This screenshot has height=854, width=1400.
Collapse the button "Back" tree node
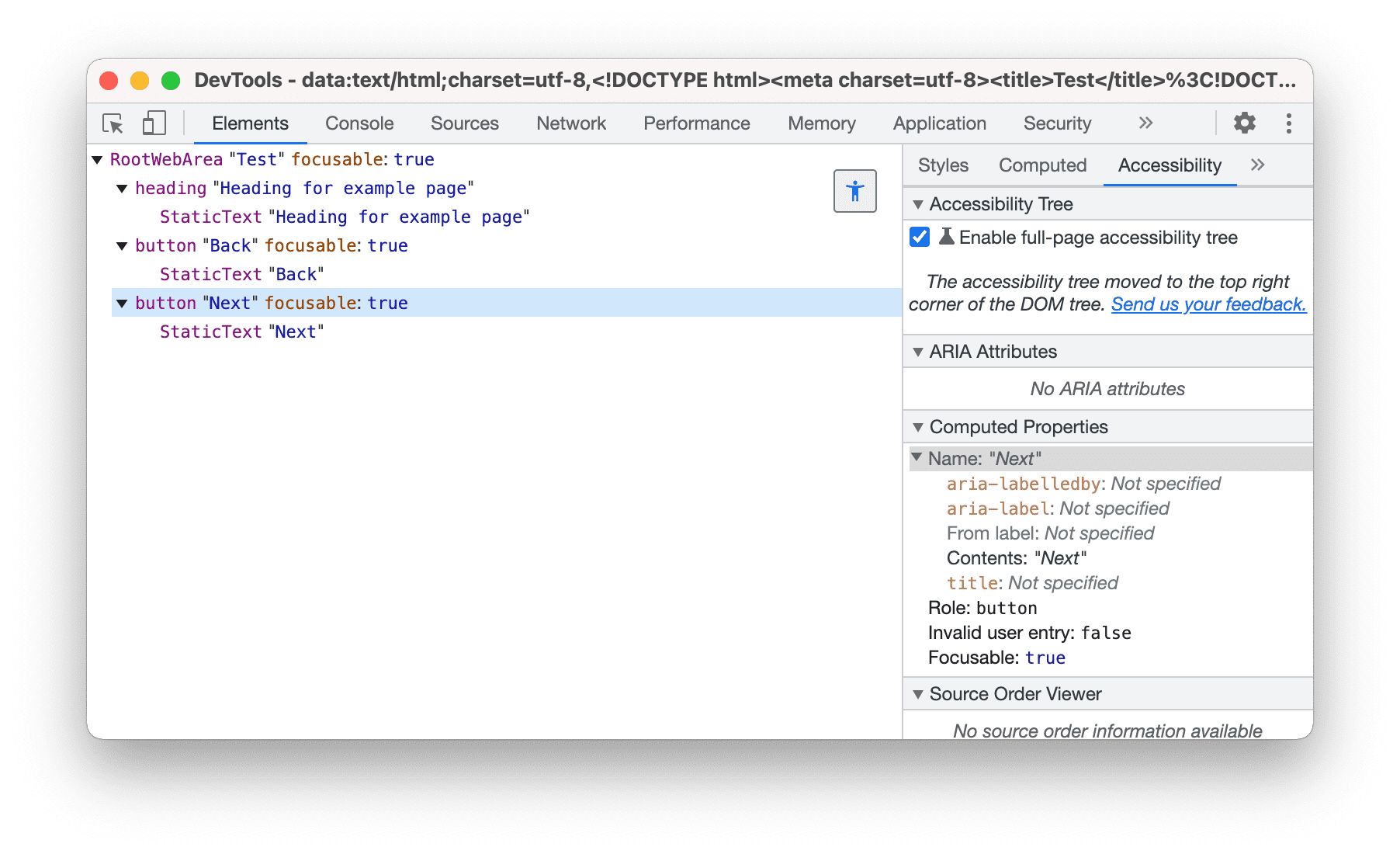122,245
